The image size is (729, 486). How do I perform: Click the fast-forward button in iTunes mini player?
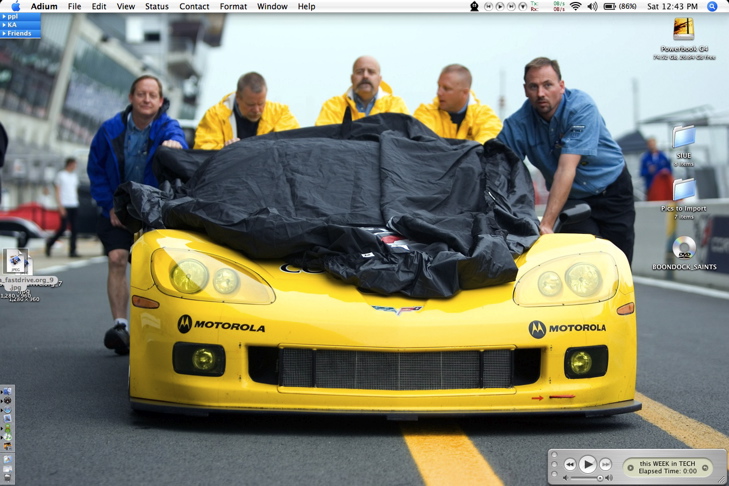coord(605,465)
